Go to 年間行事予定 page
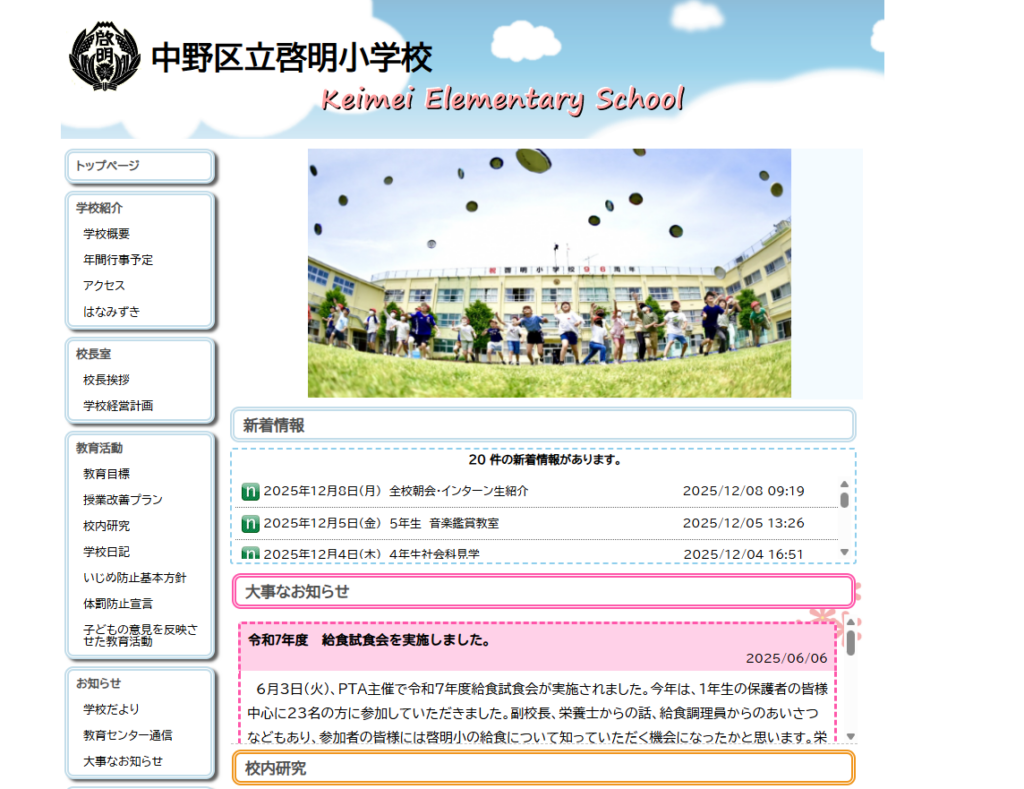This screenshot has width=1024, height=789. pyautogui.click(x=118, y=260)
